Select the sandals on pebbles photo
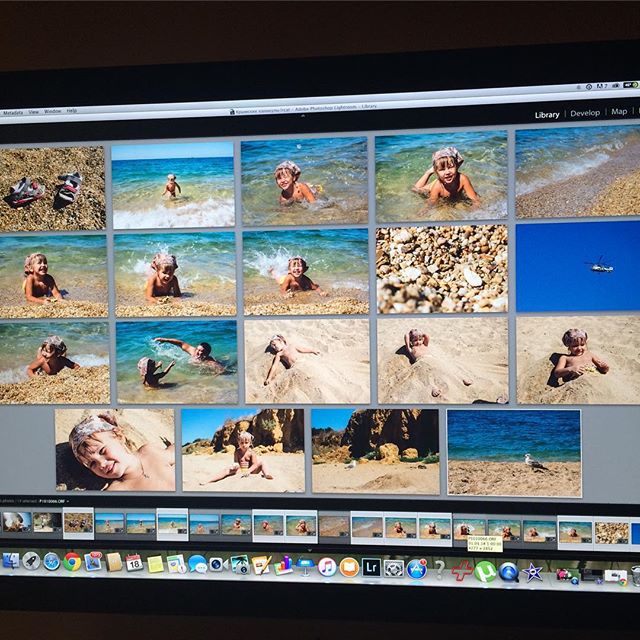The image size is (640, 640). pos(52,188)
